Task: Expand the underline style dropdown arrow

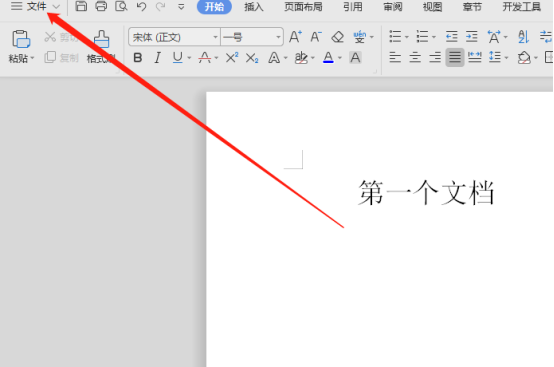Action: (189, 58)
